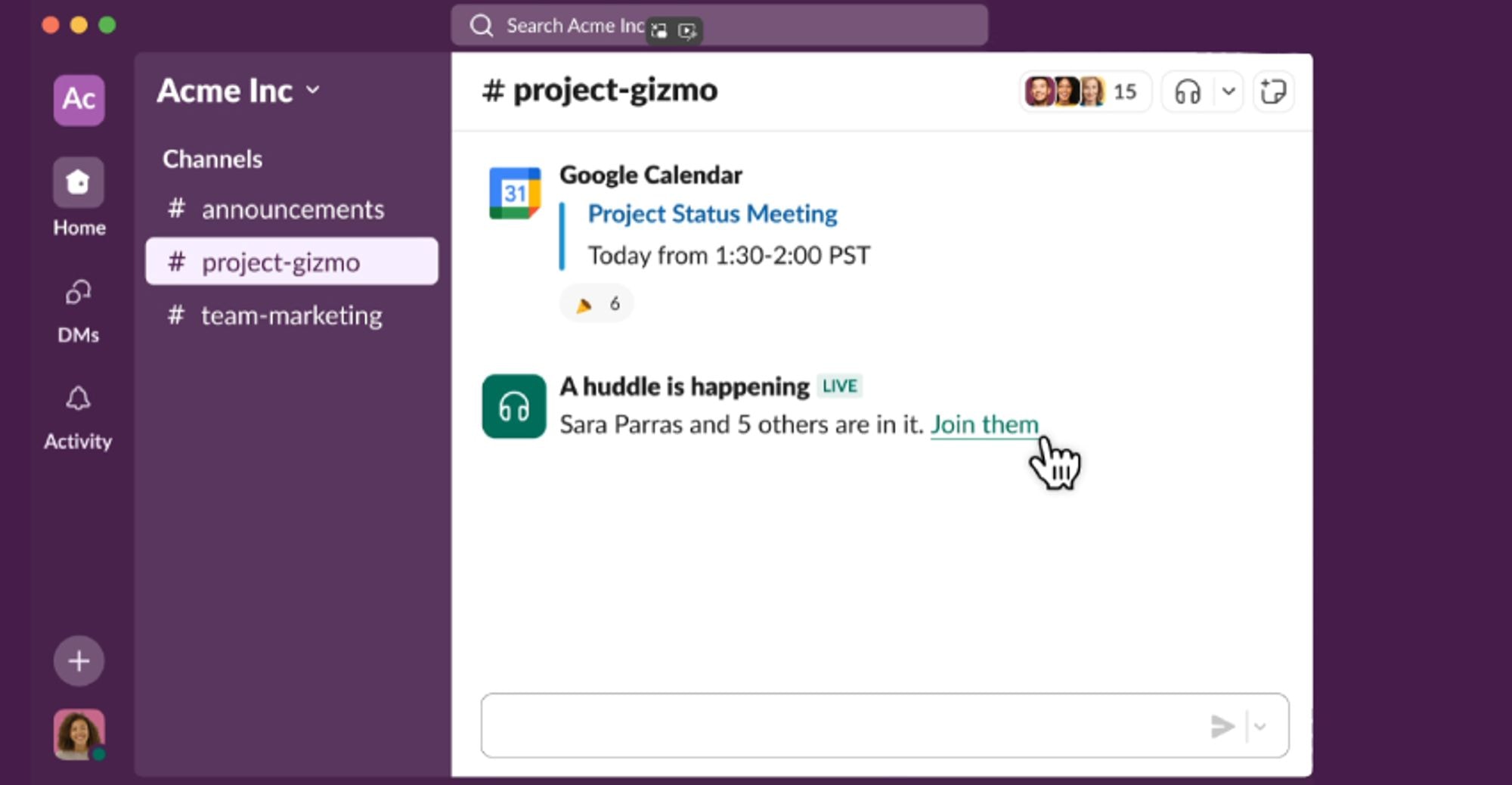The height and width of the screenshot is (785, 1512).
Task: Open the canvas icon in header
Action: (1274, 92)
